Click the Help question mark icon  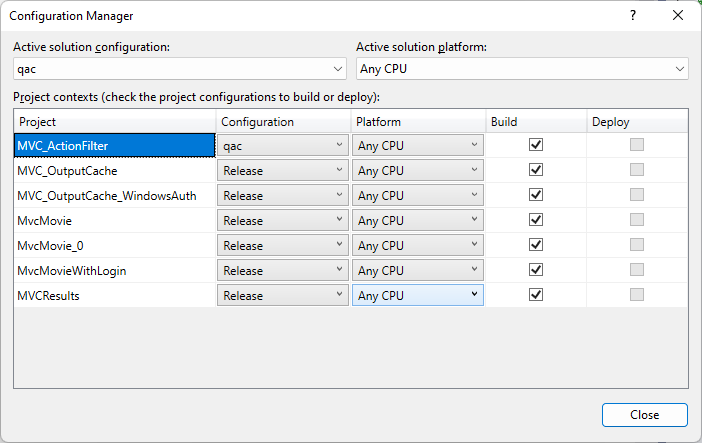point(633,16)
